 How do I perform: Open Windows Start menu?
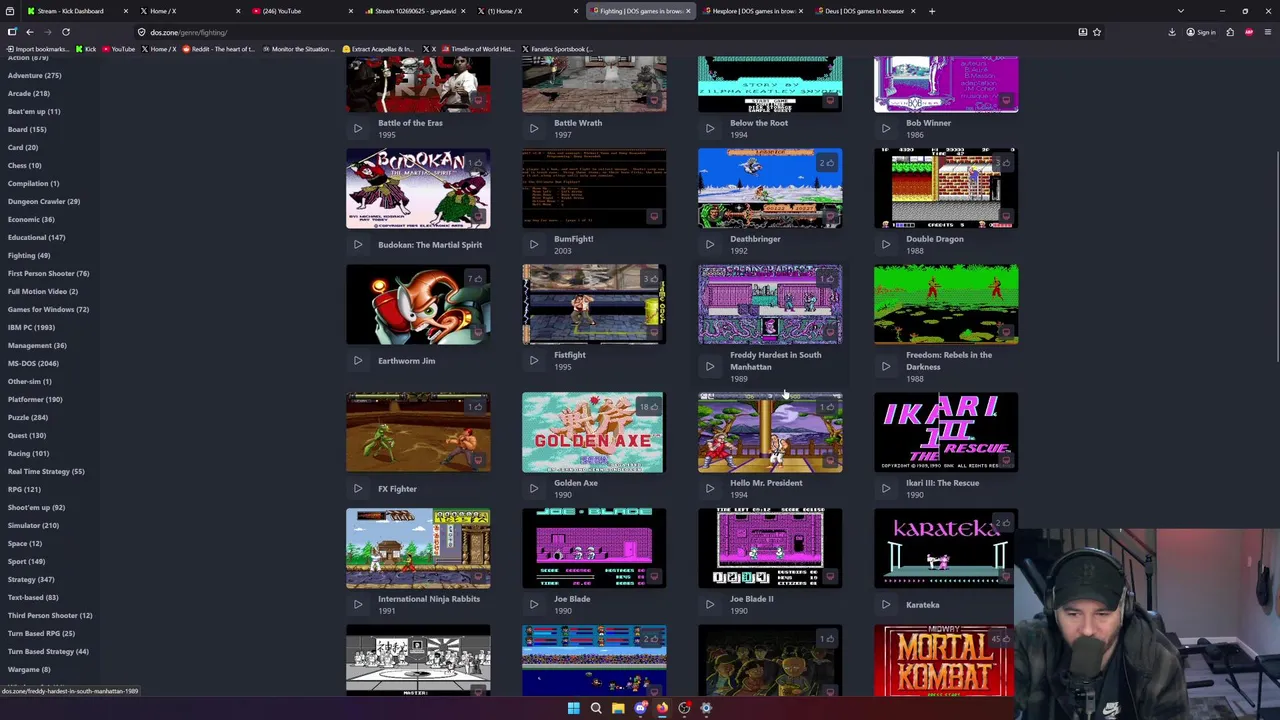573,708
